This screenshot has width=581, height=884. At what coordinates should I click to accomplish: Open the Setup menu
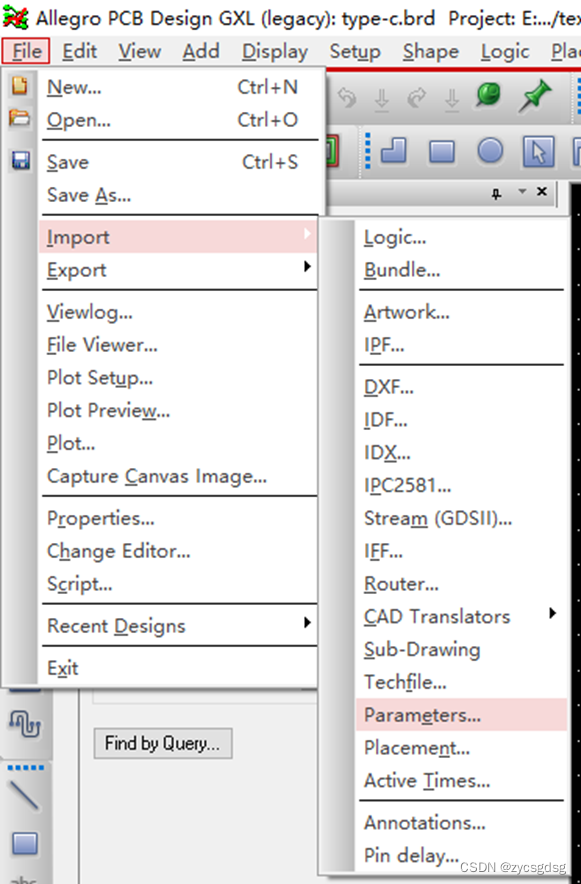click(x=355, y=51)
